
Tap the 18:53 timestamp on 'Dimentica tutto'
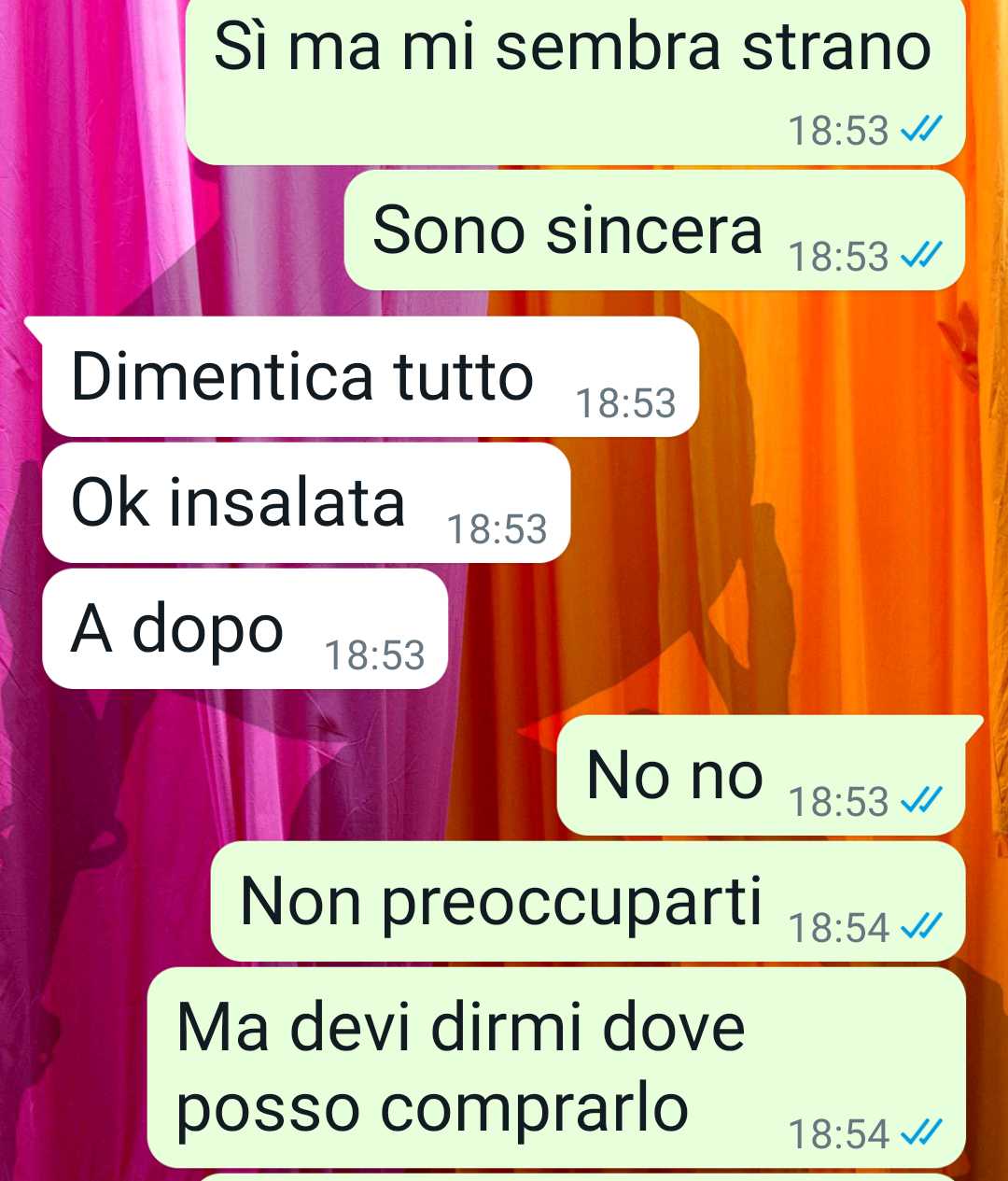point(625,403)
